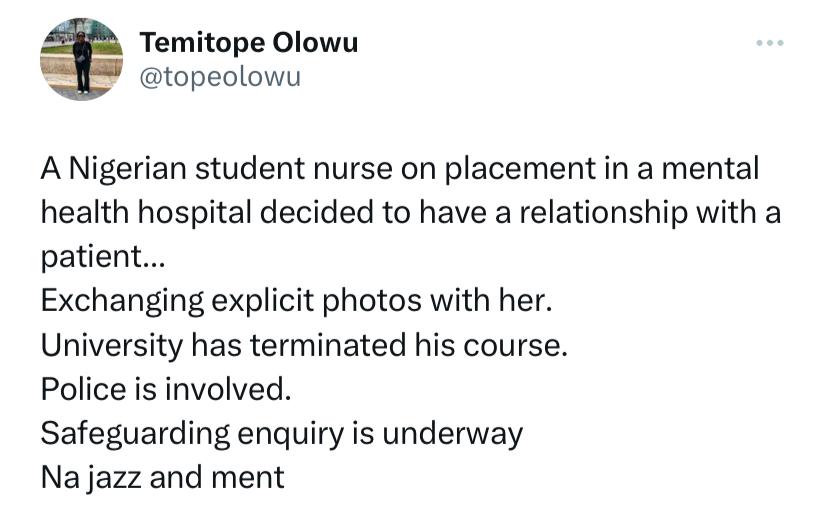This screenshot has width=828, height=521.
Task: Select the "Police is involved." sentence
Action: pyautogui.click(x=166, y=390)
